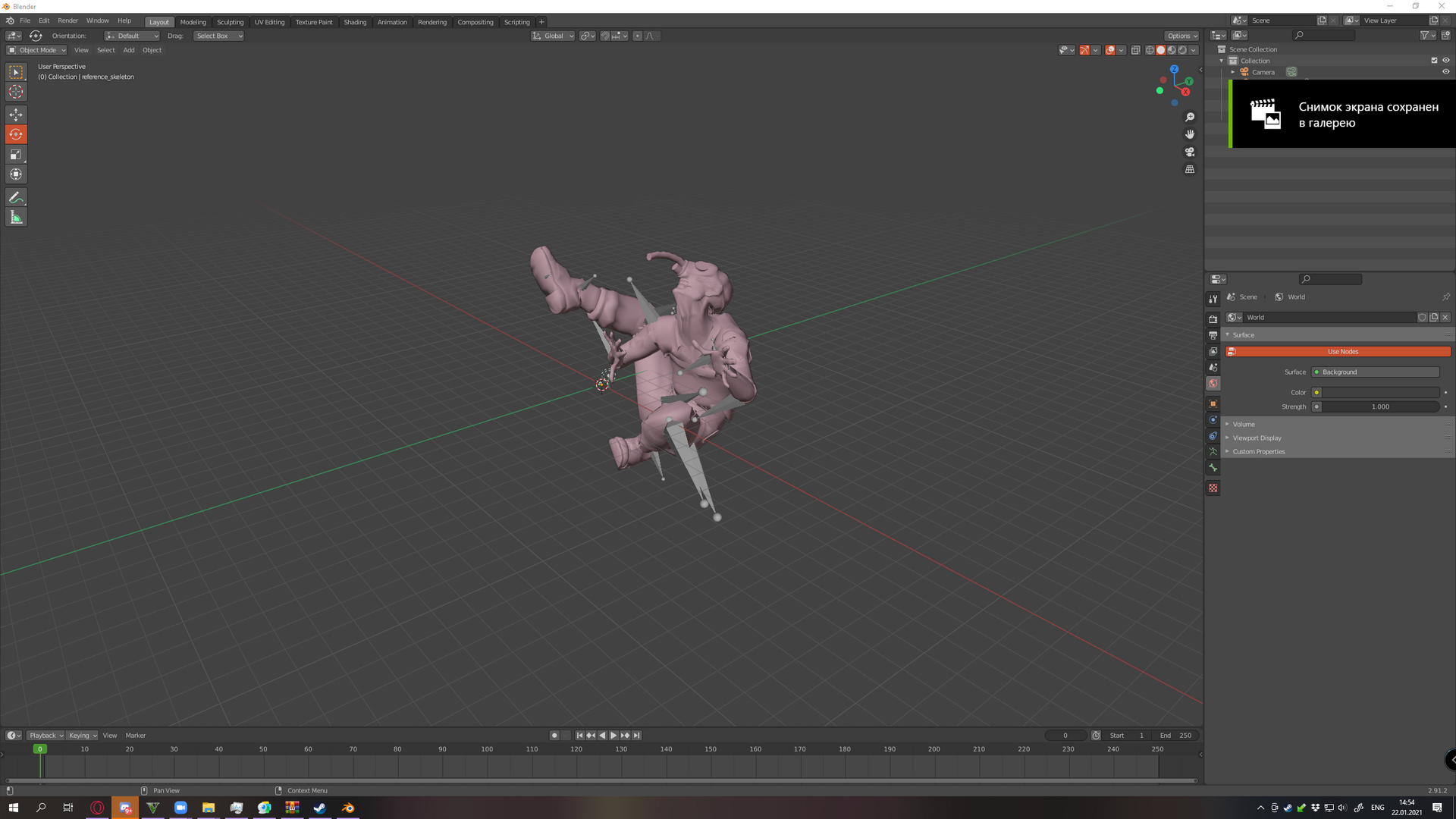The image size is (1456, 819).
Task: Expand the Viewport Display panel
Action: click(x=1338, y=438)
